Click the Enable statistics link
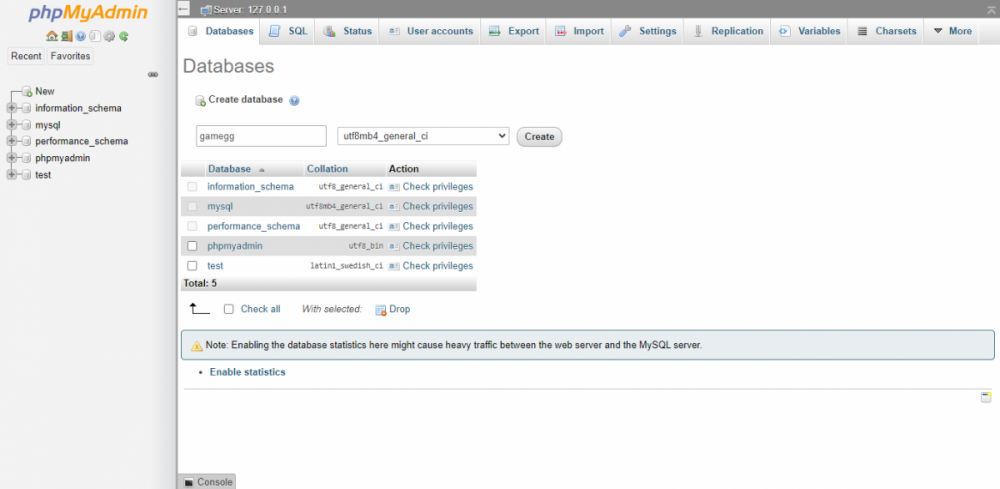1000x489 pixels. click(x=247, y=372)
